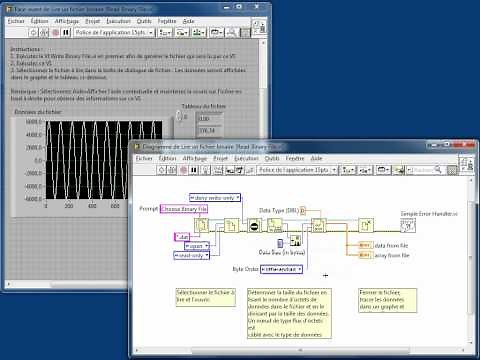Run continuously in front panel window
The image size is (480, 360).
[44, 32]
